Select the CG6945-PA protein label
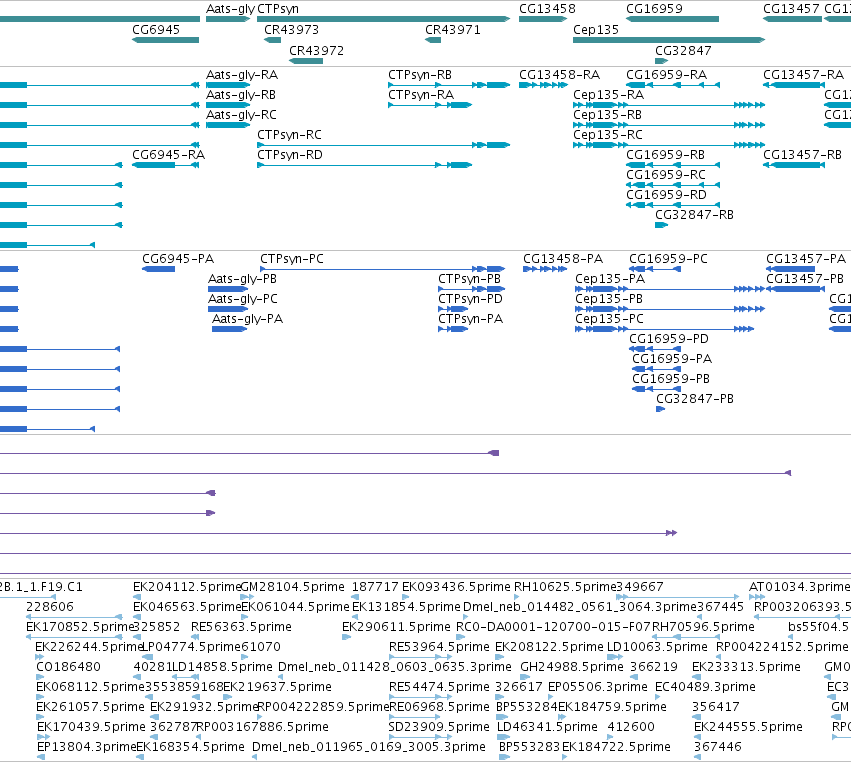The width and height of the screenshot is (851, 762). coord(178,259)
